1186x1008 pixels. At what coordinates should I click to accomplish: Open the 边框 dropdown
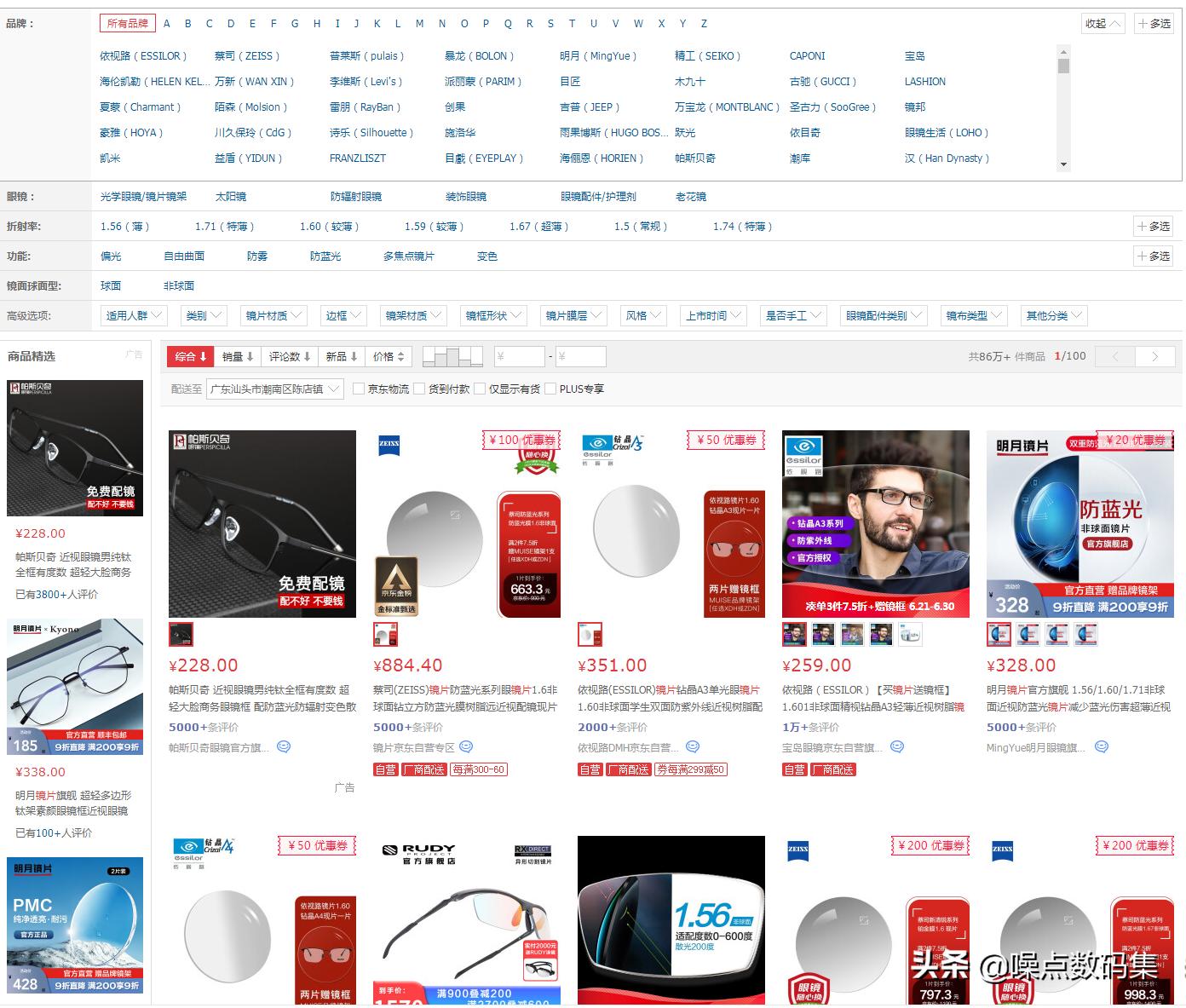[344, 316]
